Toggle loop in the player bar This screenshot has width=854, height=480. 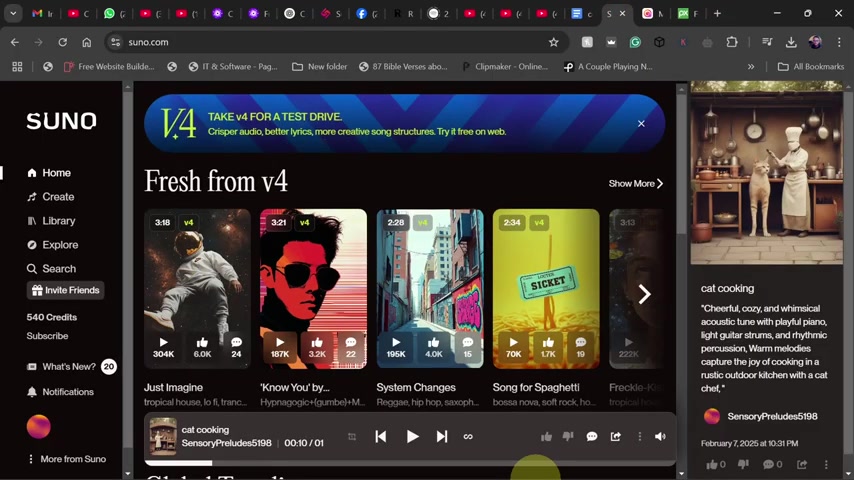468,436
